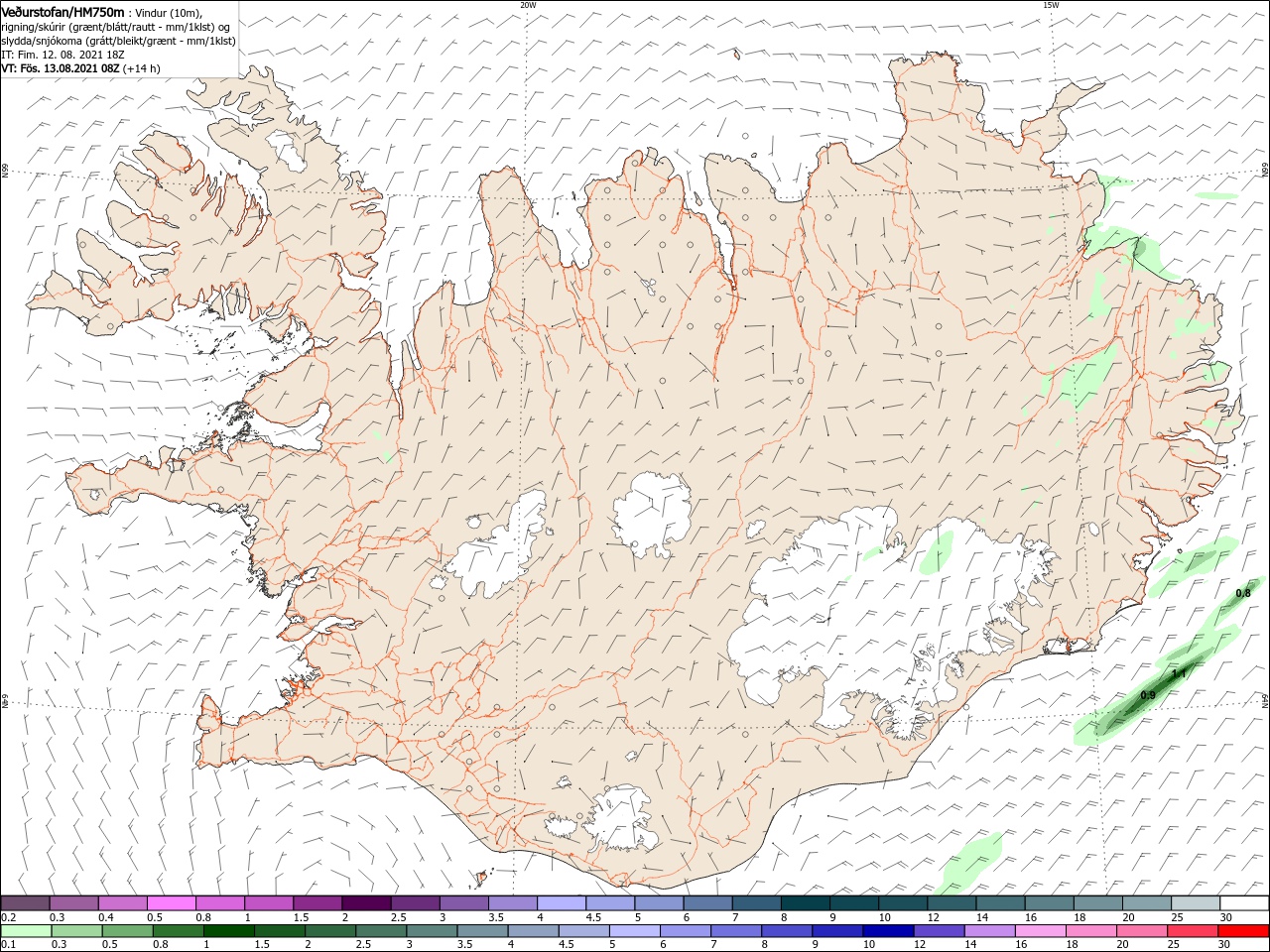Click the pale green 0.1–0.3 rain swatch
This screenshot has height=952, width=1270.
click(25, 931)
